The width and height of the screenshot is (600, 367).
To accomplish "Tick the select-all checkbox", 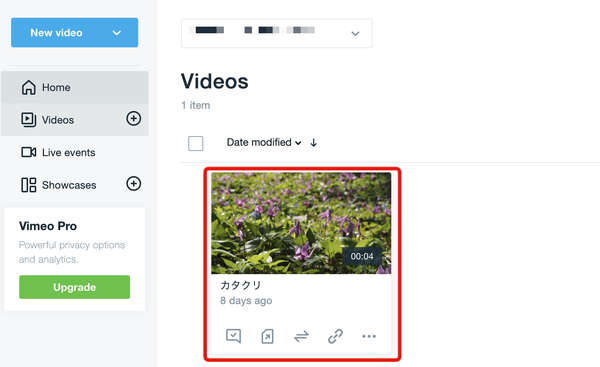I will coord(196,144).
